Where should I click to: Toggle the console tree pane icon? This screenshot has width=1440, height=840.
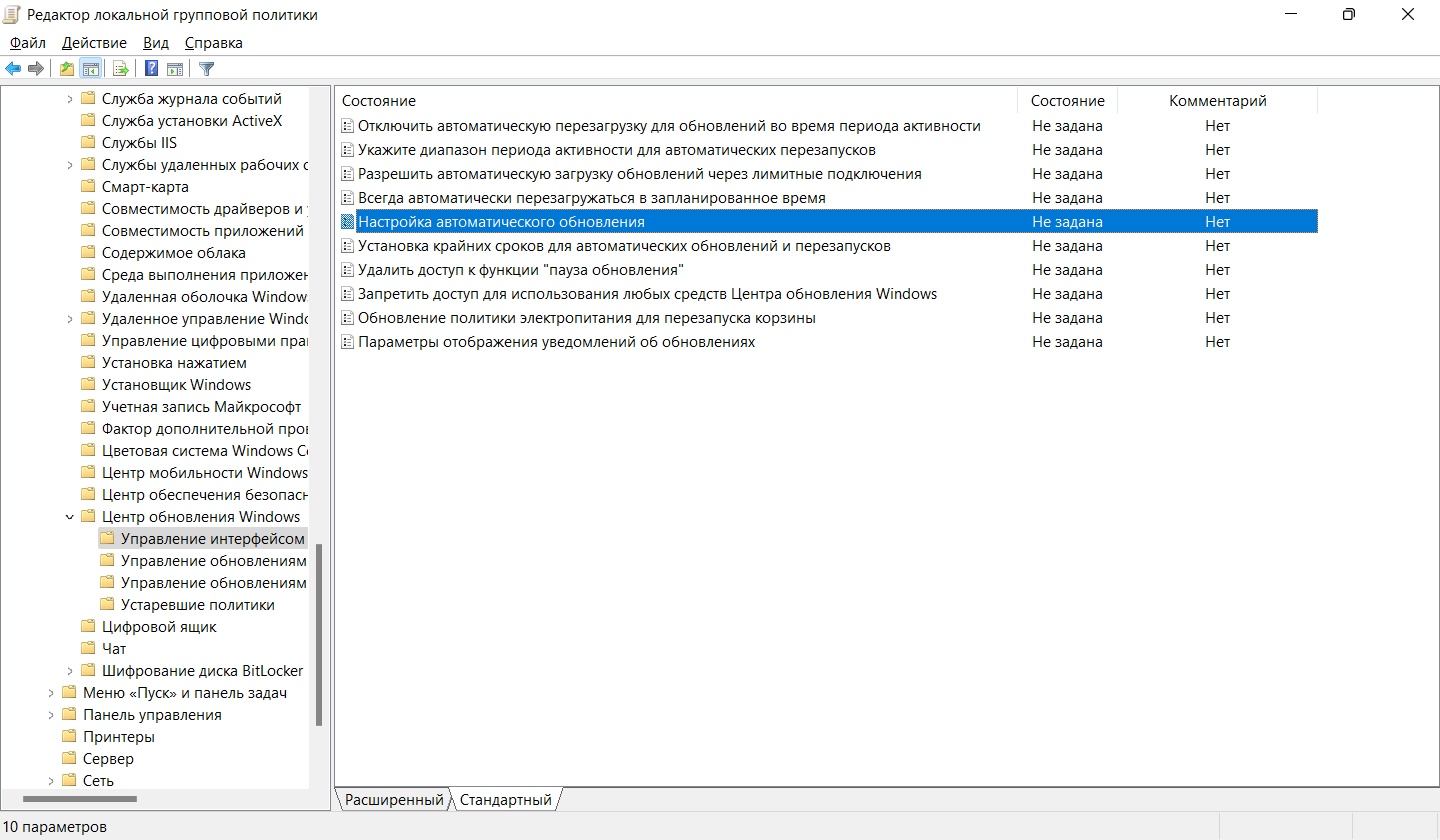[91, 69]
